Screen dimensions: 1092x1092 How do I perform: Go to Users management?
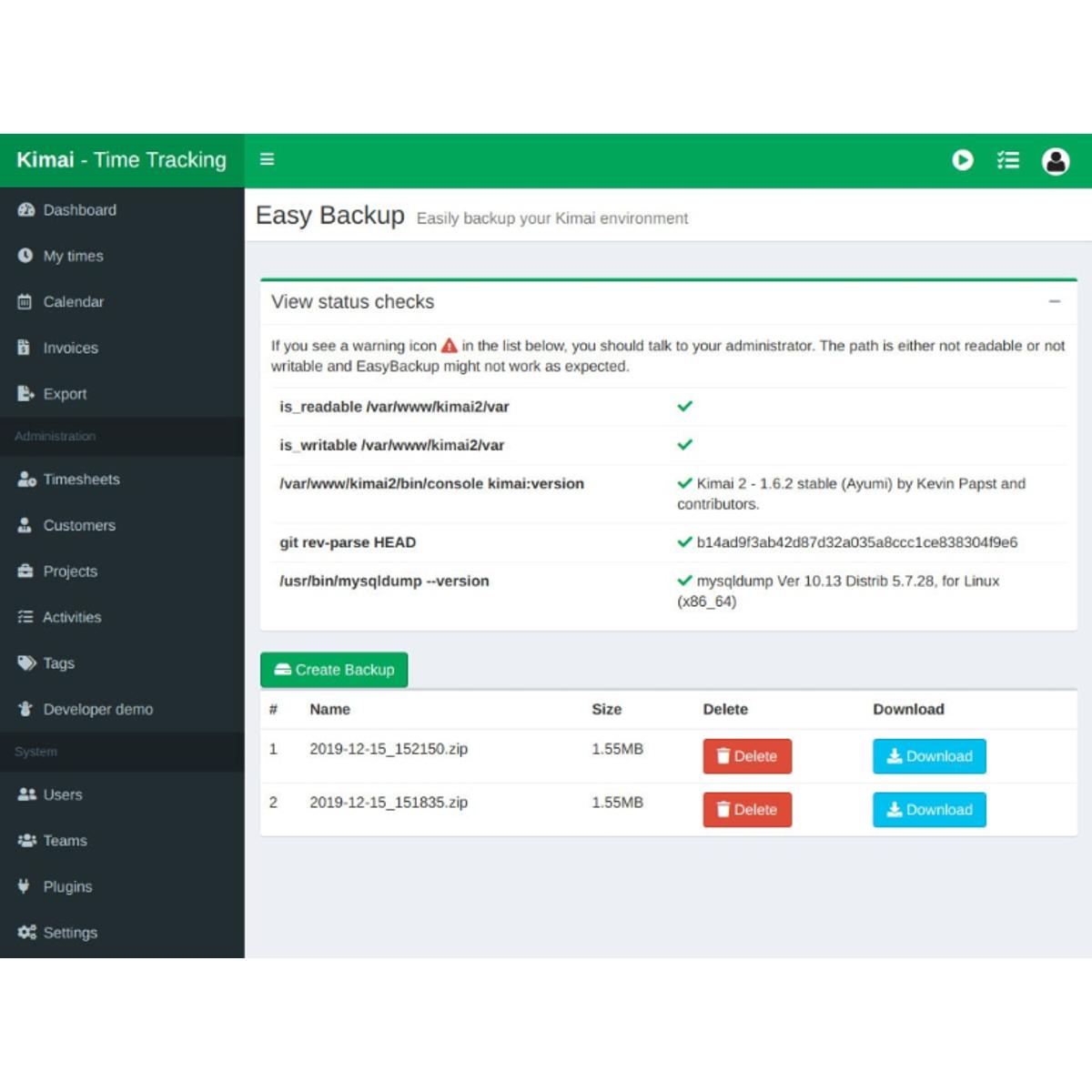[x=122, y=794]
